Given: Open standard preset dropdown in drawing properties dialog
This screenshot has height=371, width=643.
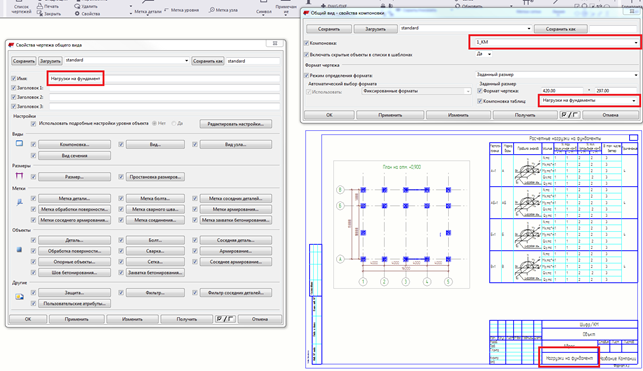Looking at the screenshot, I should pyautogui.click(x=127, y=61).
